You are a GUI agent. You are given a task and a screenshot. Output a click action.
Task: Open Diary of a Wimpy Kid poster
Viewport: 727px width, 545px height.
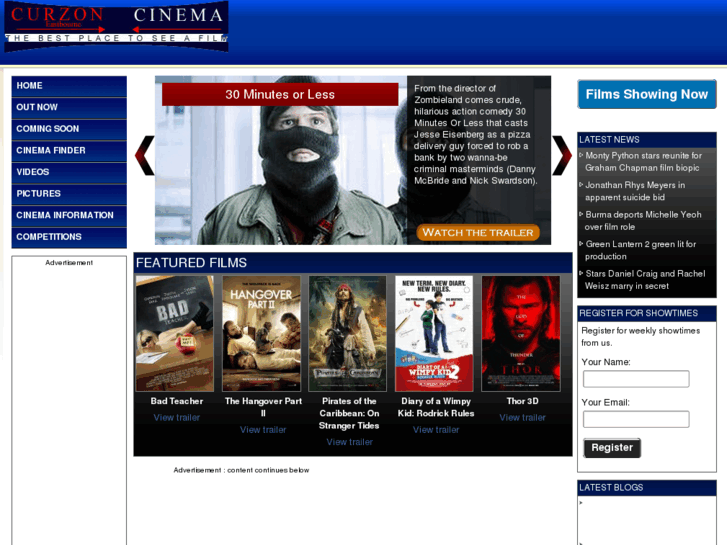click(x=434, y=333)
